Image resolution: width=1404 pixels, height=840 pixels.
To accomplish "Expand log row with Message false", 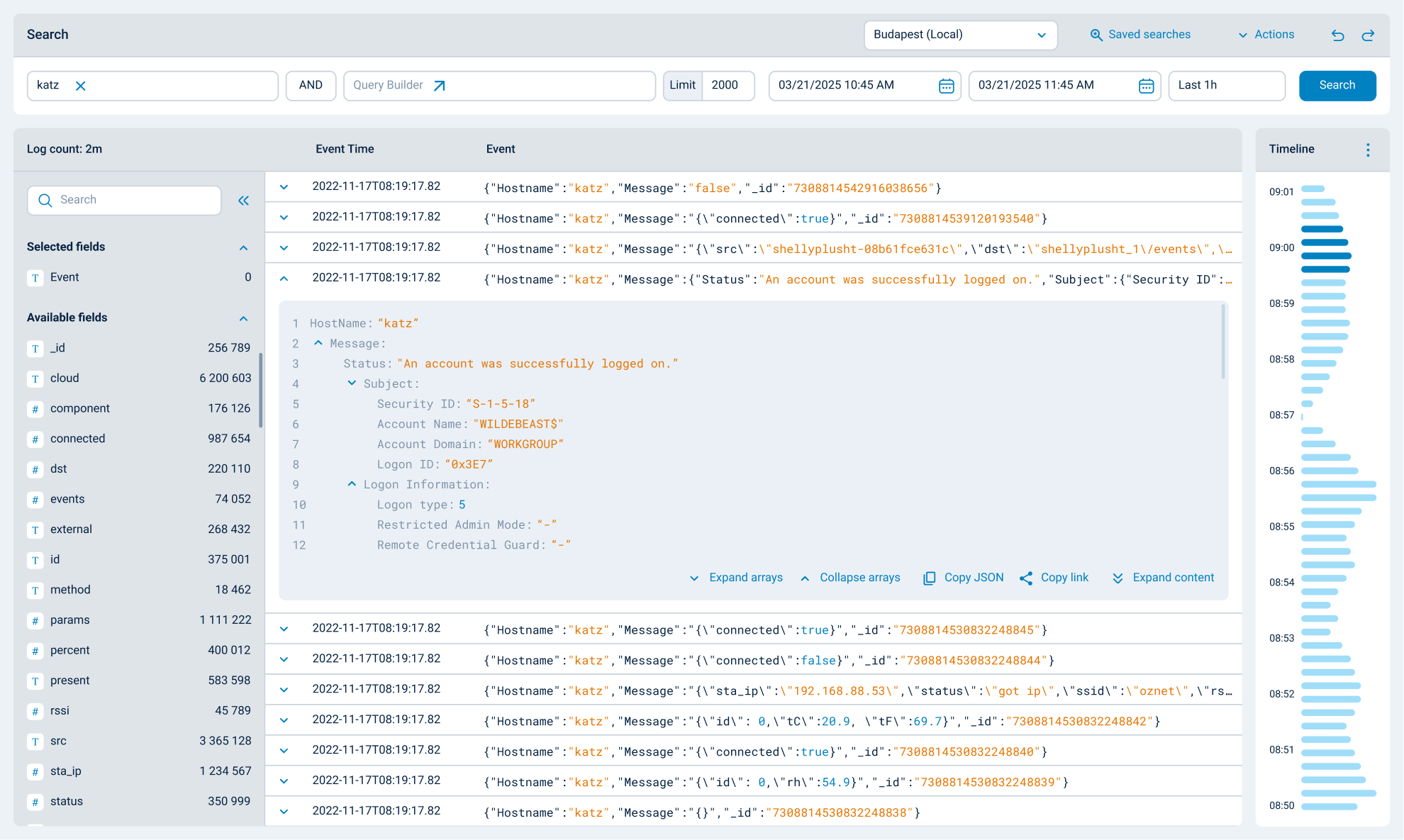I will 284,187.
